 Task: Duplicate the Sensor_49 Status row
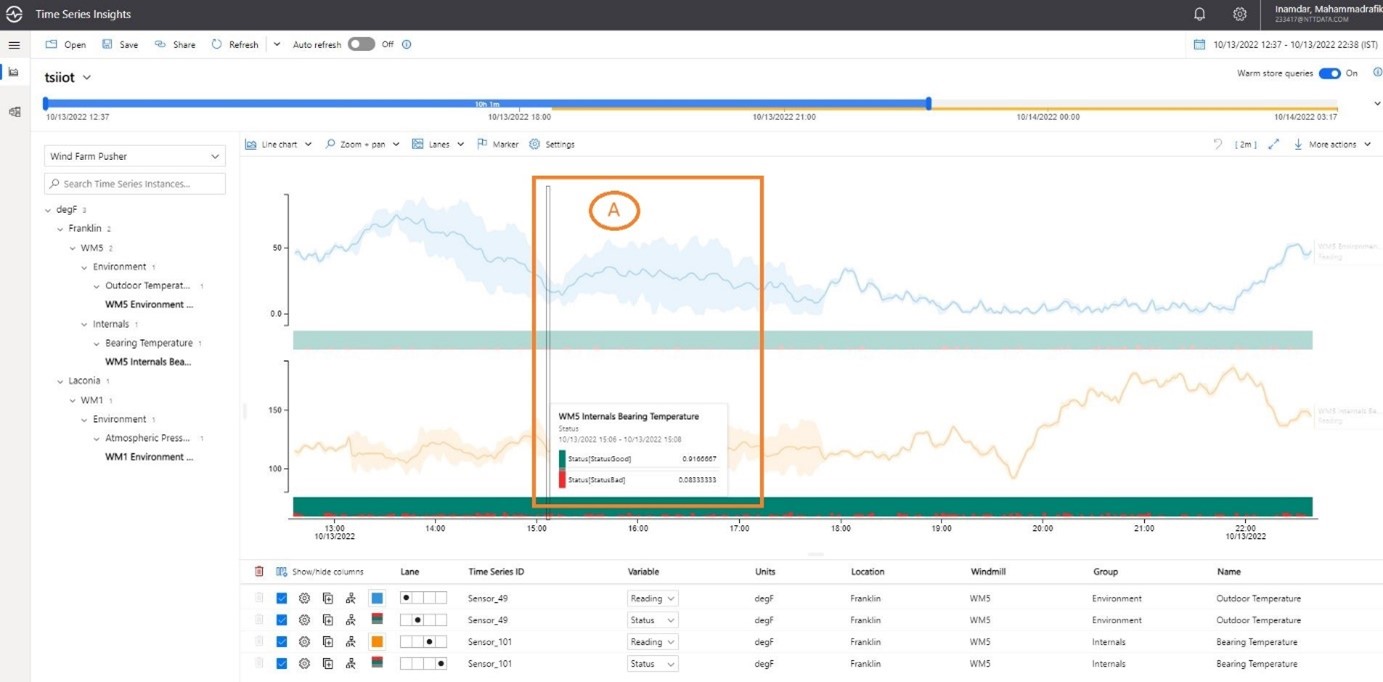click(327, 620)
